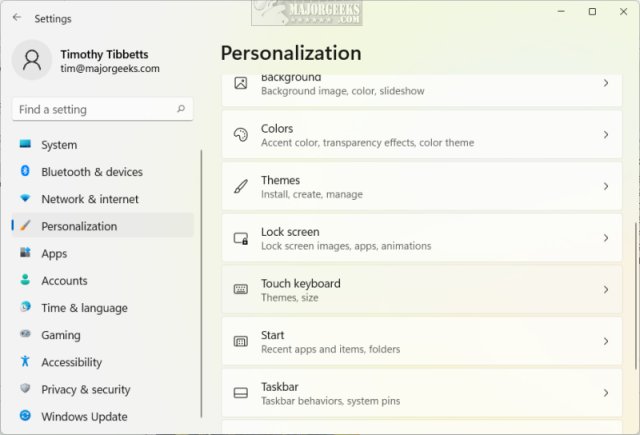Screen dimensions: 640x435
Task: Open Taskbar options via its right chevron
Action: point(606,393)
